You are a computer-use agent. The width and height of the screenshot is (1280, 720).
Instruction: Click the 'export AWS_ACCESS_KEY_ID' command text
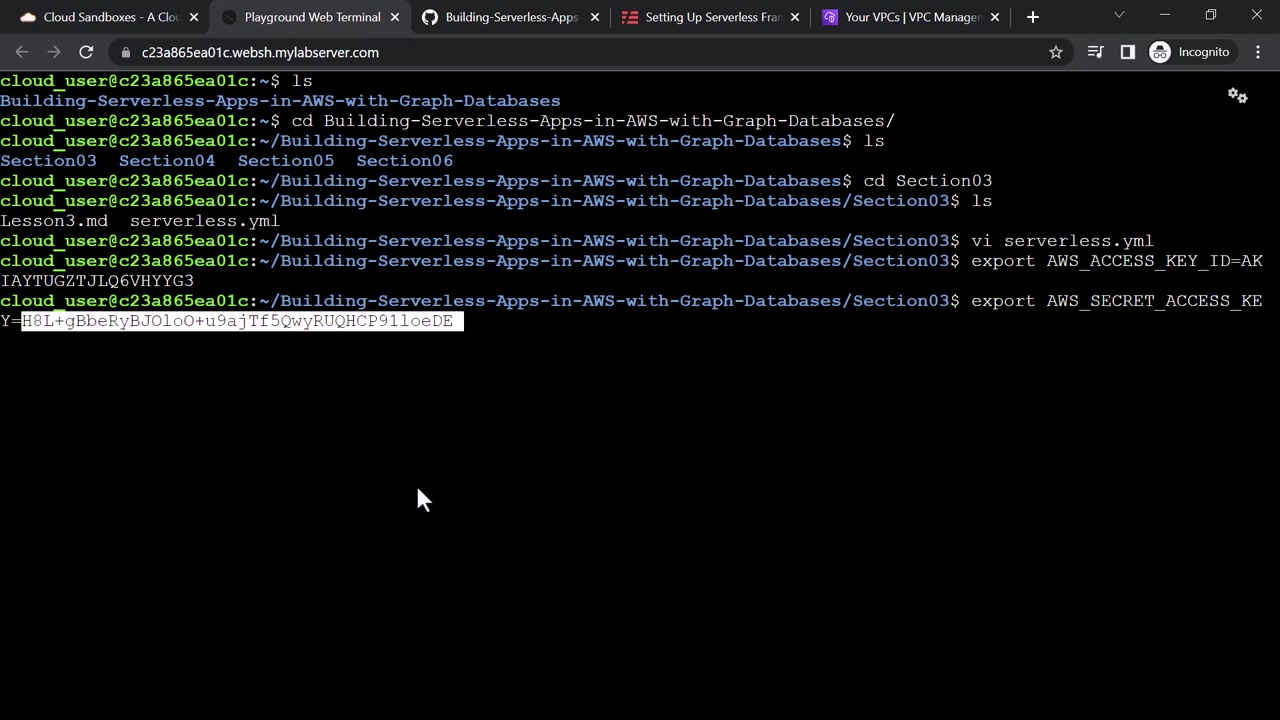1101,261
